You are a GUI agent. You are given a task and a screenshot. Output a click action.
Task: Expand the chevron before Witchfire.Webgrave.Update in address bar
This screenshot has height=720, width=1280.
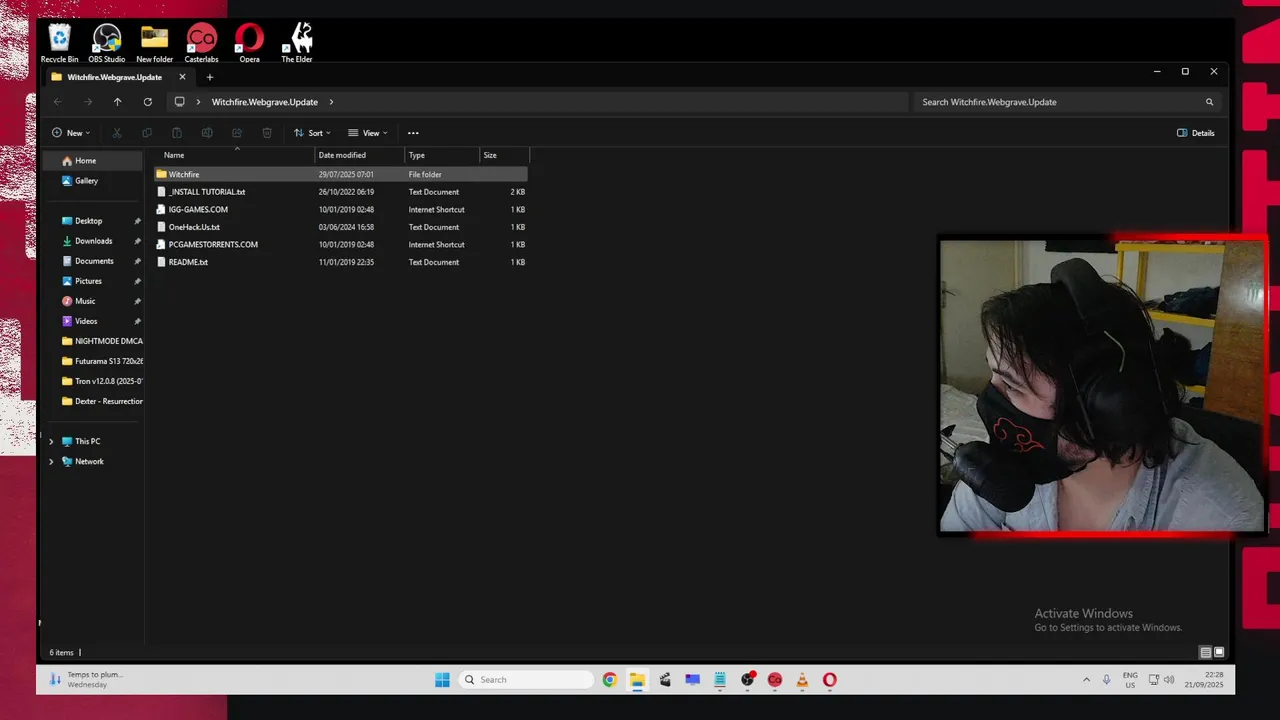[199, 102]
